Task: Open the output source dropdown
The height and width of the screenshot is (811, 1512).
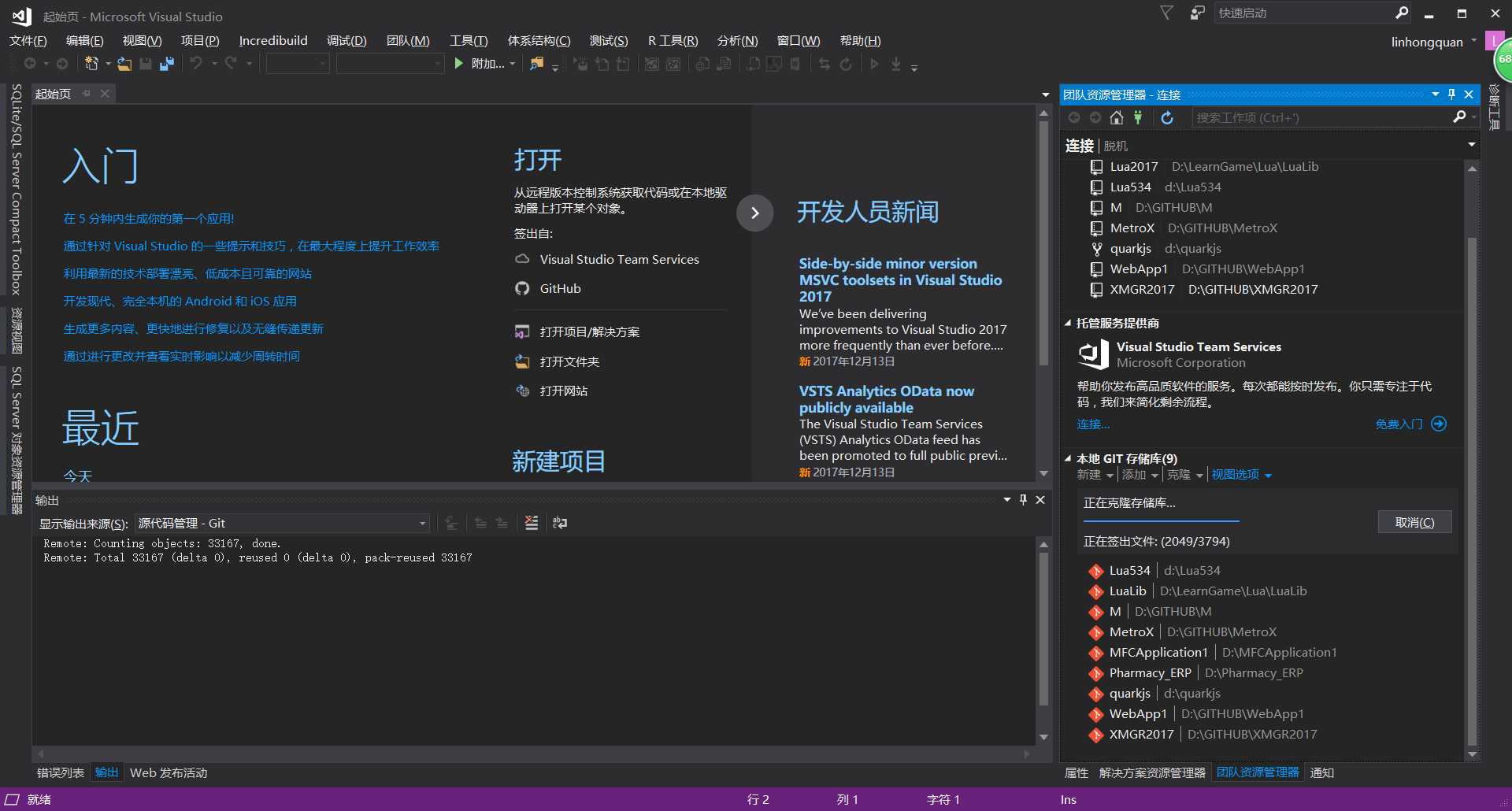Action: [x=422, y=524]
